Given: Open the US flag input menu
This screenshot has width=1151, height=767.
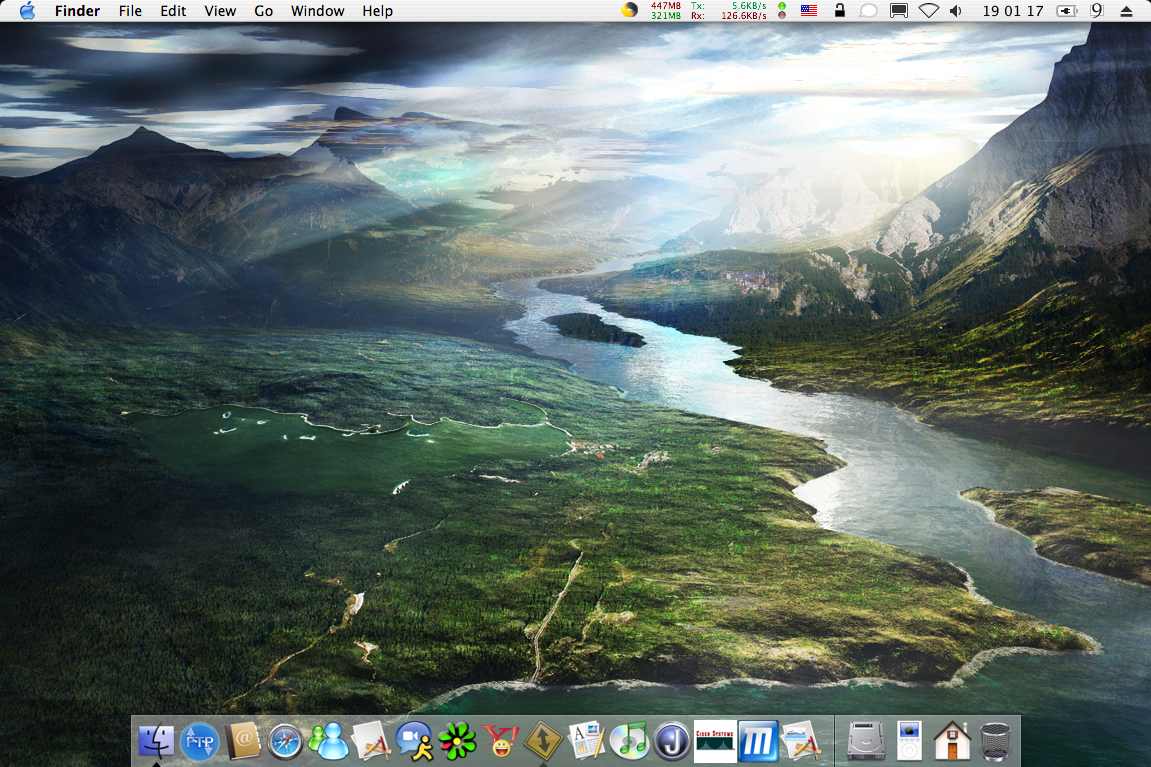Looking at the screenshot, I should tap(809, 10).
